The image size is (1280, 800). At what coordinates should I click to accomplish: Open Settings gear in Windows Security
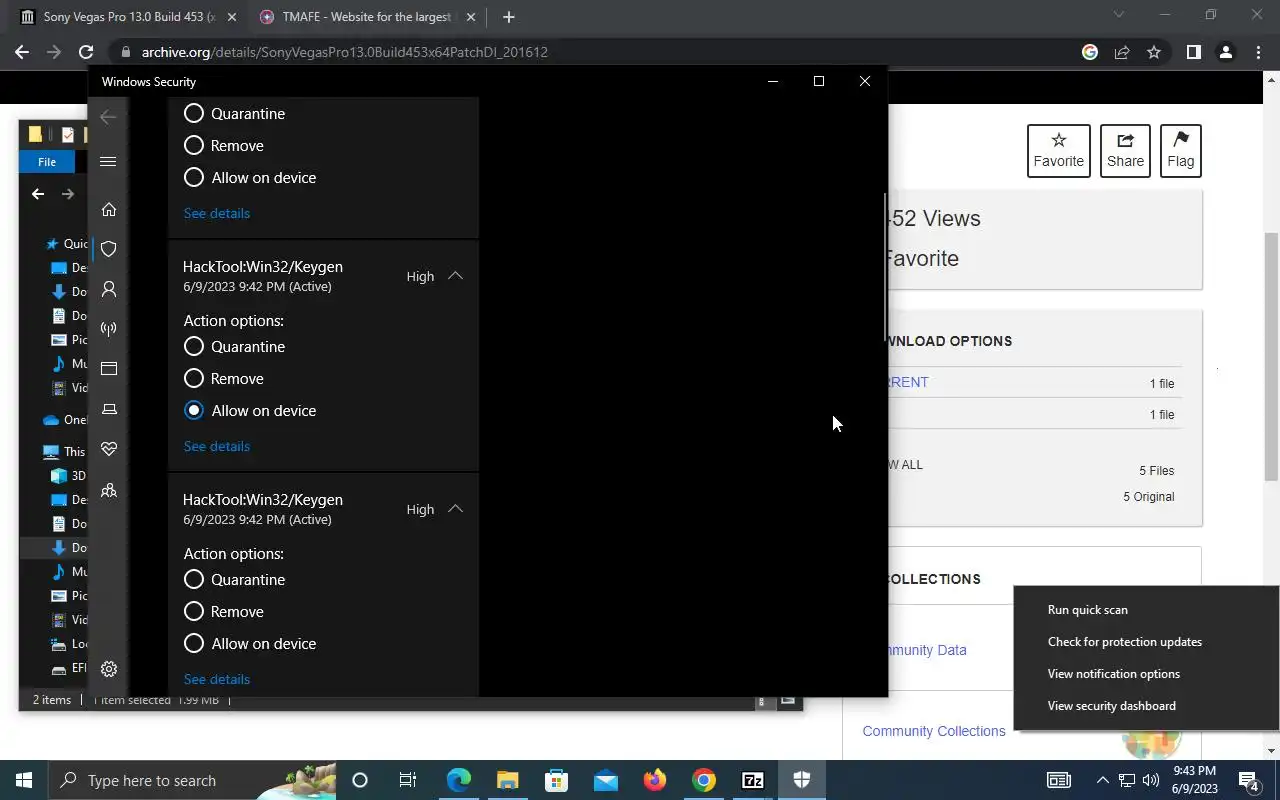coord(109,669)
